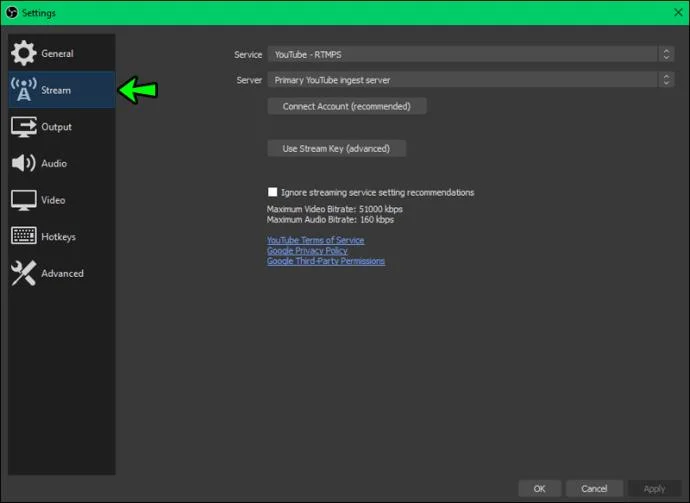This screenshot has width=690, height=503.
Task: Open Output settings via monitor-arrow icon
Action: click(x=23, y=127)
